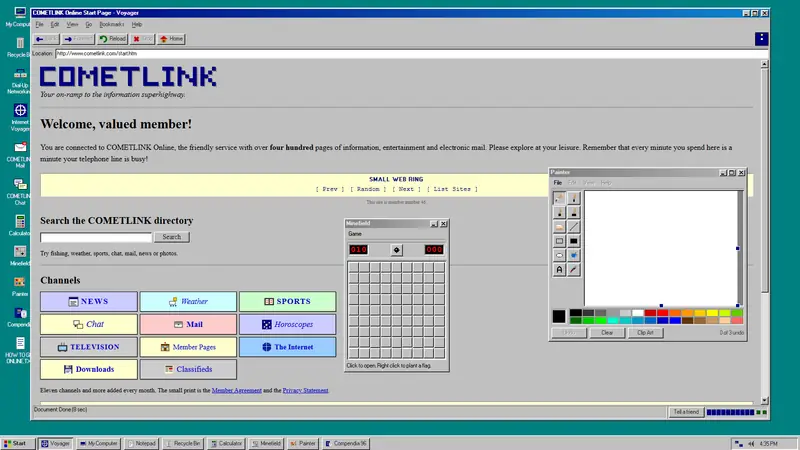Click the volume speaker tray icon
Viewport: 800px width, 450px height.
(x=751, y=443)
